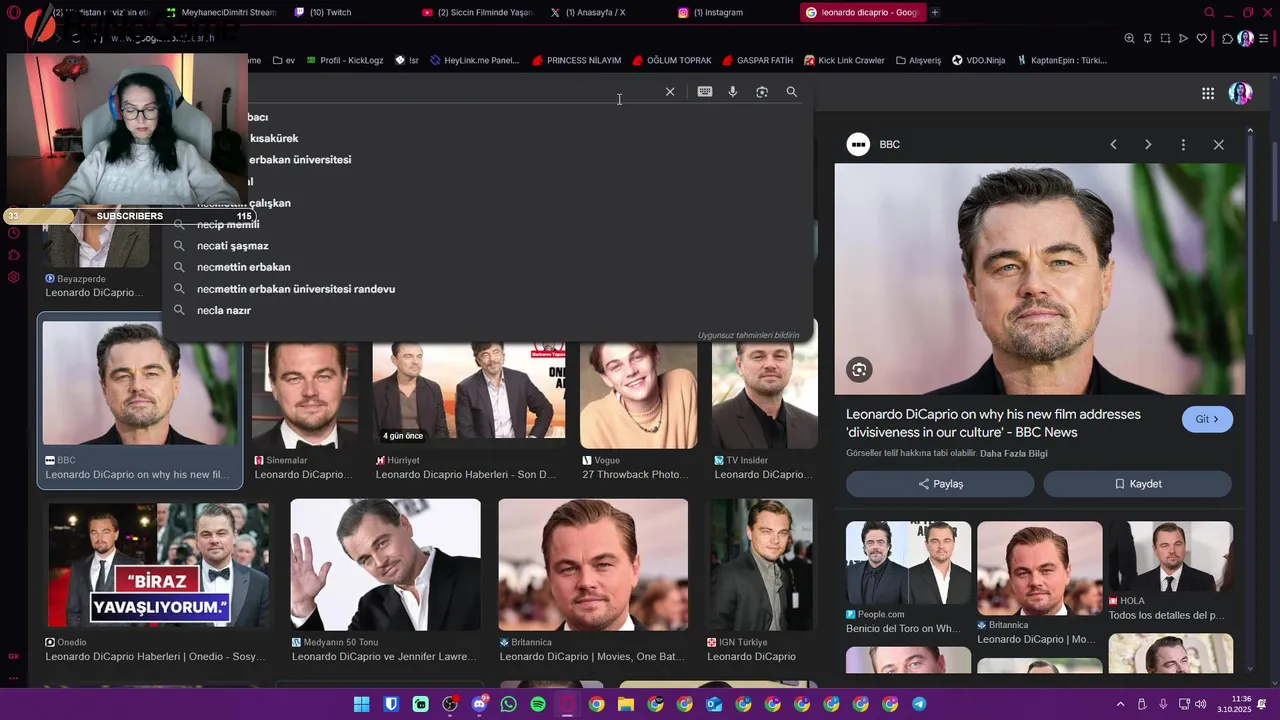The width and height of the screenshot is (1280, 720).
Task: Search this image with Lens overlay icon
Action: click(859, 370)
